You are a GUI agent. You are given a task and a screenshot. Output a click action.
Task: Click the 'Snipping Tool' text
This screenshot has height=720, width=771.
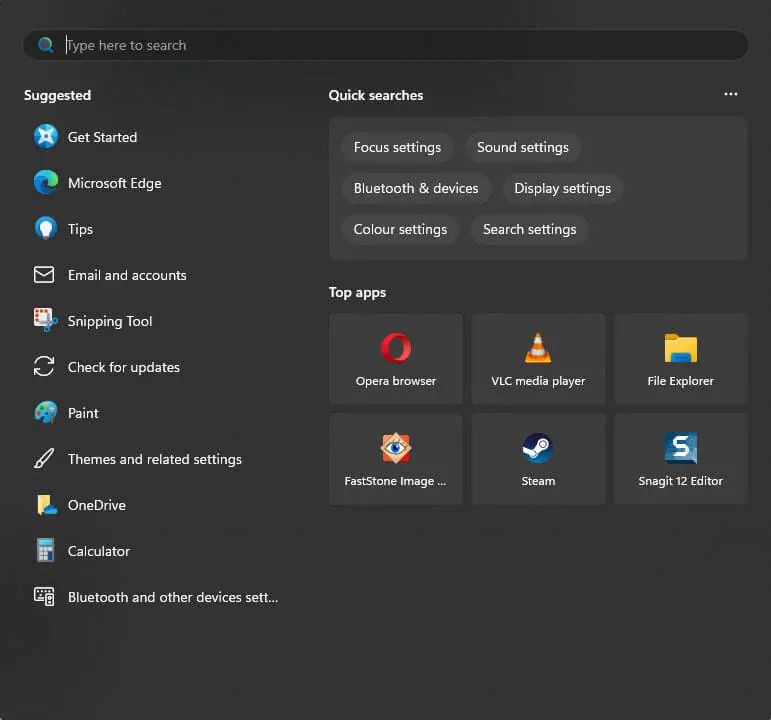pyautogui.click(x=110, y=321)
